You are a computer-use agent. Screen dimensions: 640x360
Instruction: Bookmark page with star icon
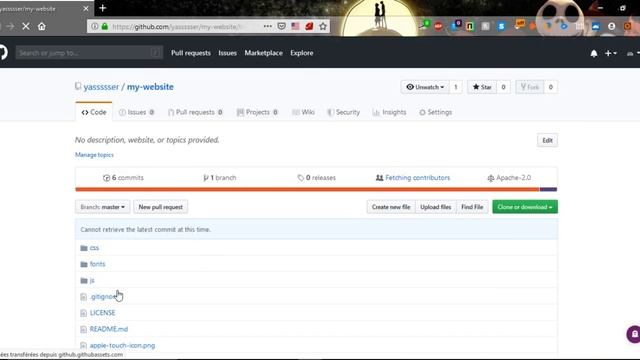pos(323,27)
